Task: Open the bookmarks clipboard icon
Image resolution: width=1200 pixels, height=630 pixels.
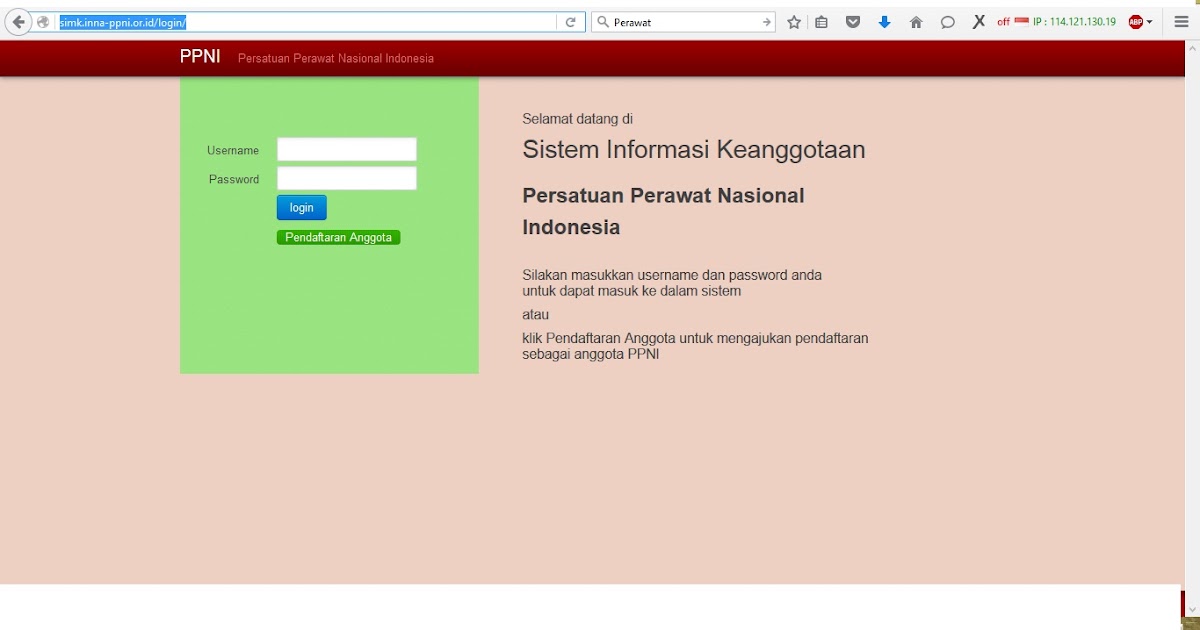Action: tap(822, 22)
